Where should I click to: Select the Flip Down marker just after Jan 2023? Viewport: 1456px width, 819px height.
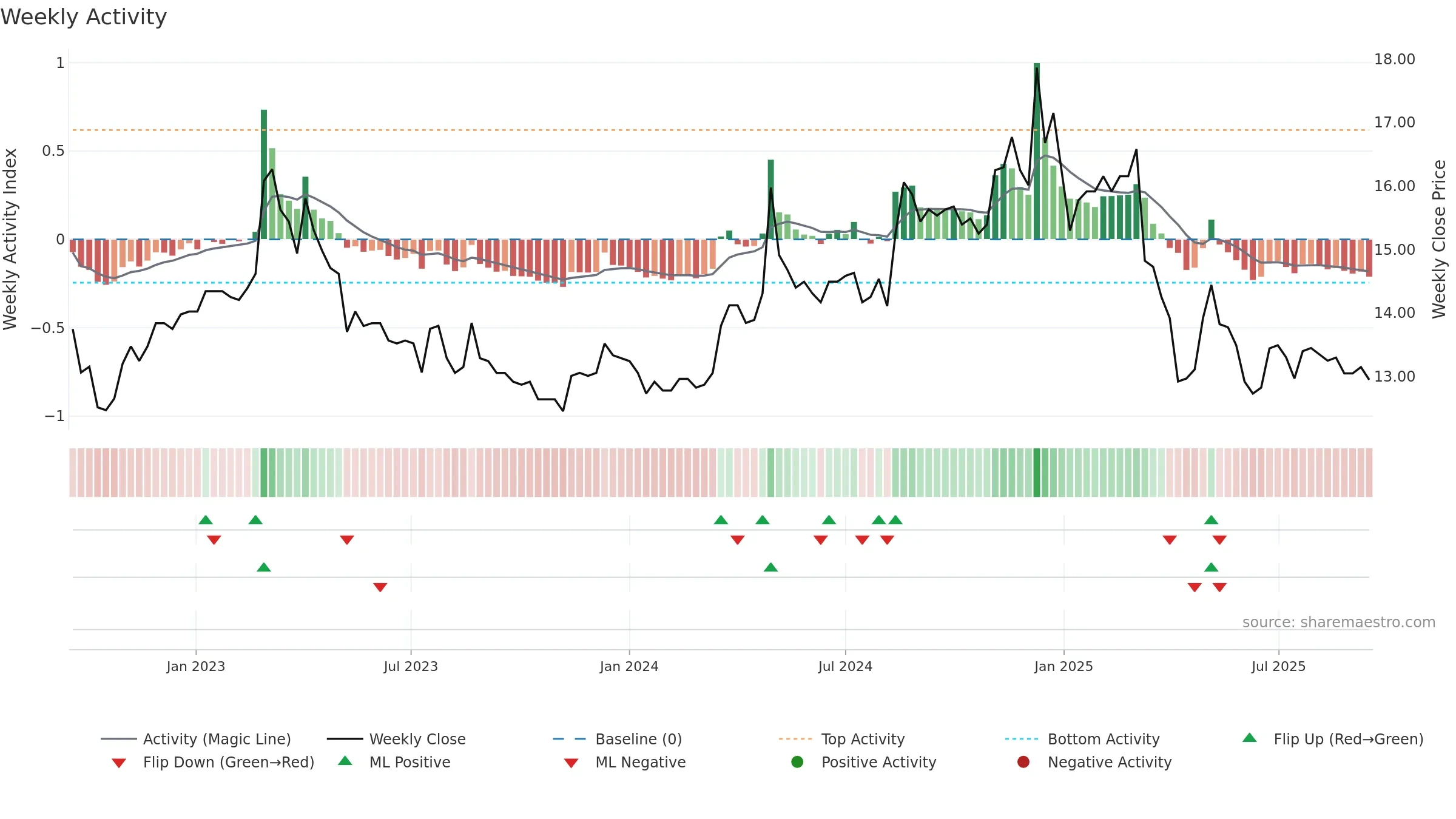click(x=214, y=540)
